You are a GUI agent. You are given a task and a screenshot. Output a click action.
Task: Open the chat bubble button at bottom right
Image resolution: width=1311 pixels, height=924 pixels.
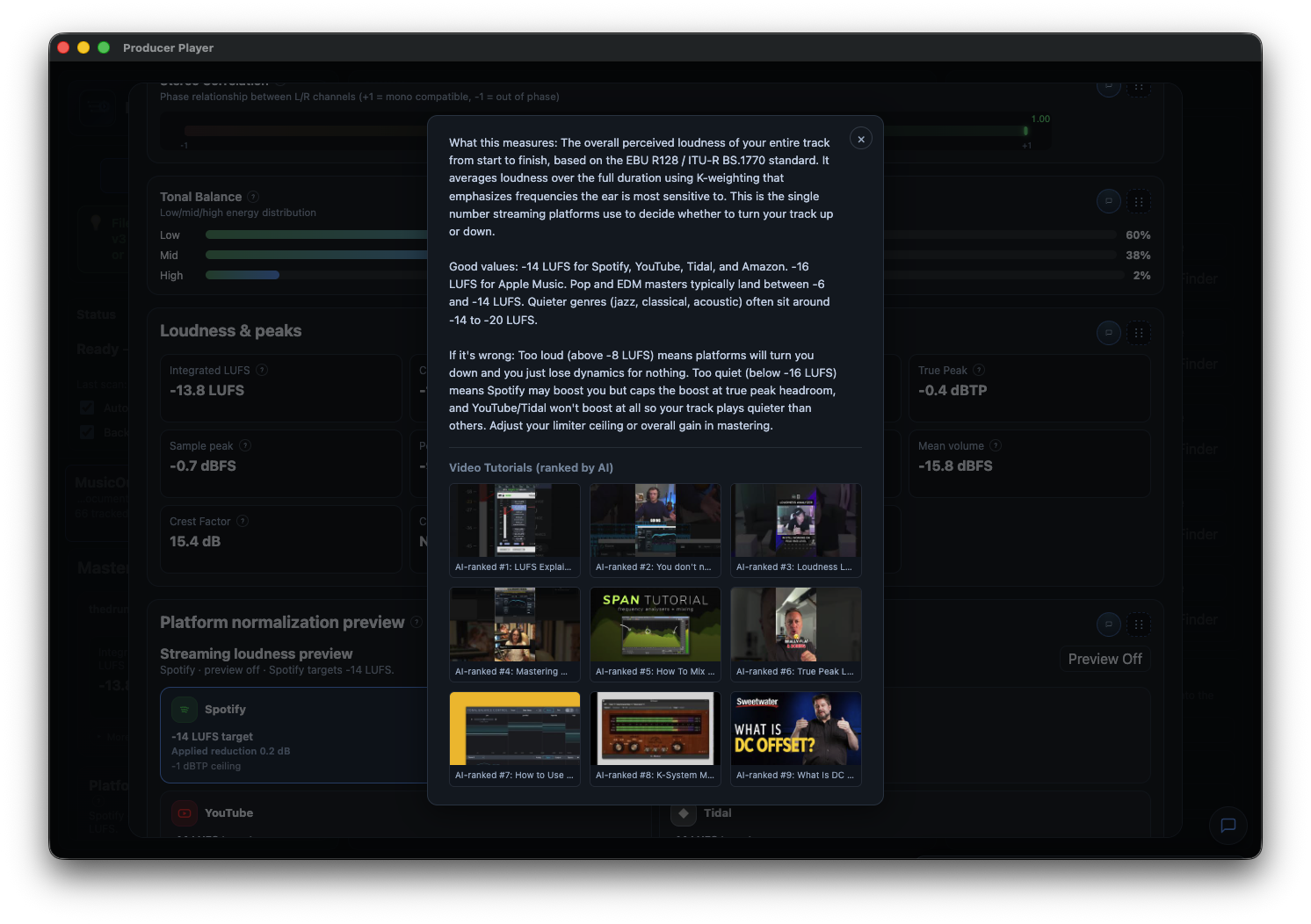tap(1228, 825)
